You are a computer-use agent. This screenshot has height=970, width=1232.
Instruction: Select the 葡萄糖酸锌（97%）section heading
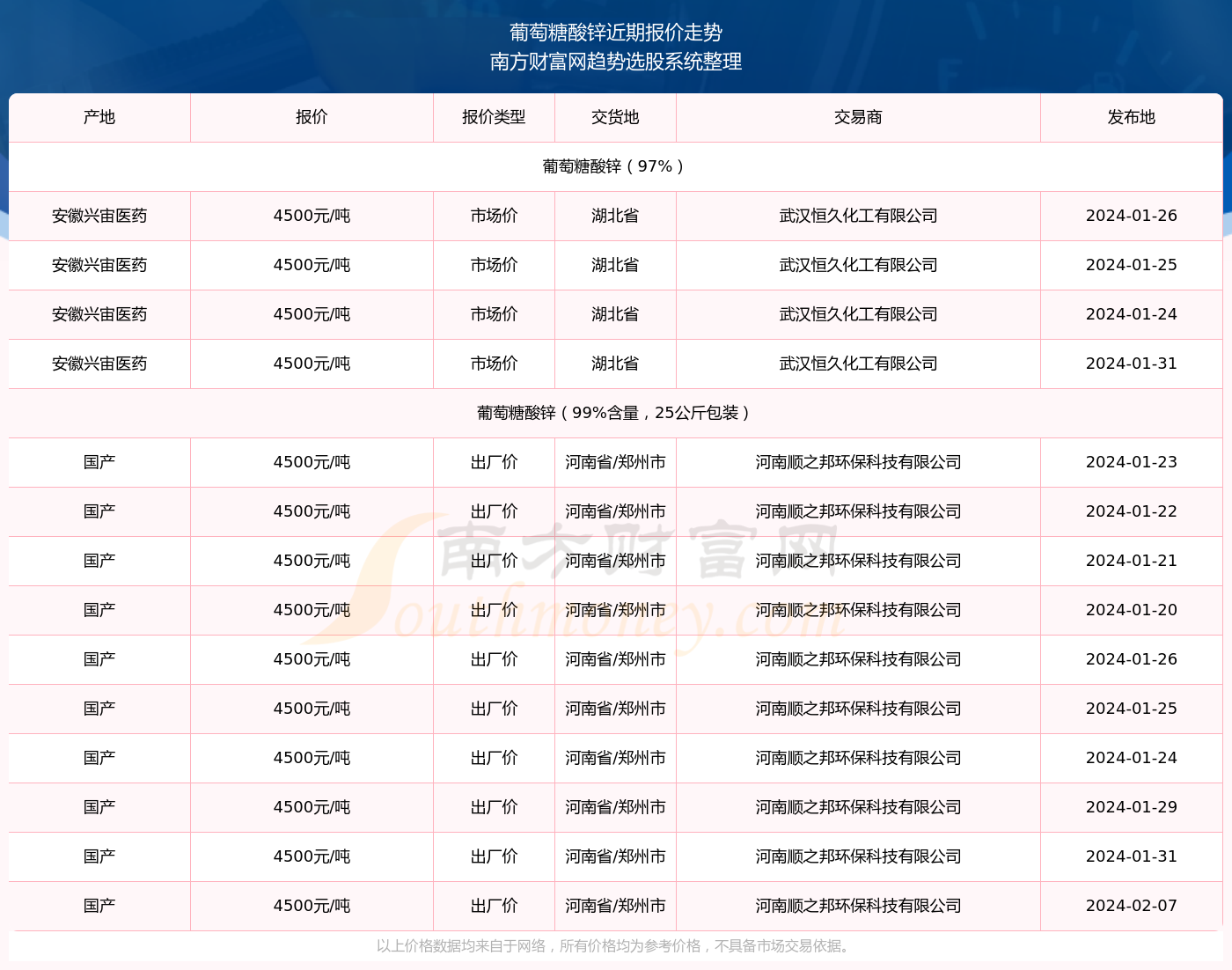click(x=615, y=166)
